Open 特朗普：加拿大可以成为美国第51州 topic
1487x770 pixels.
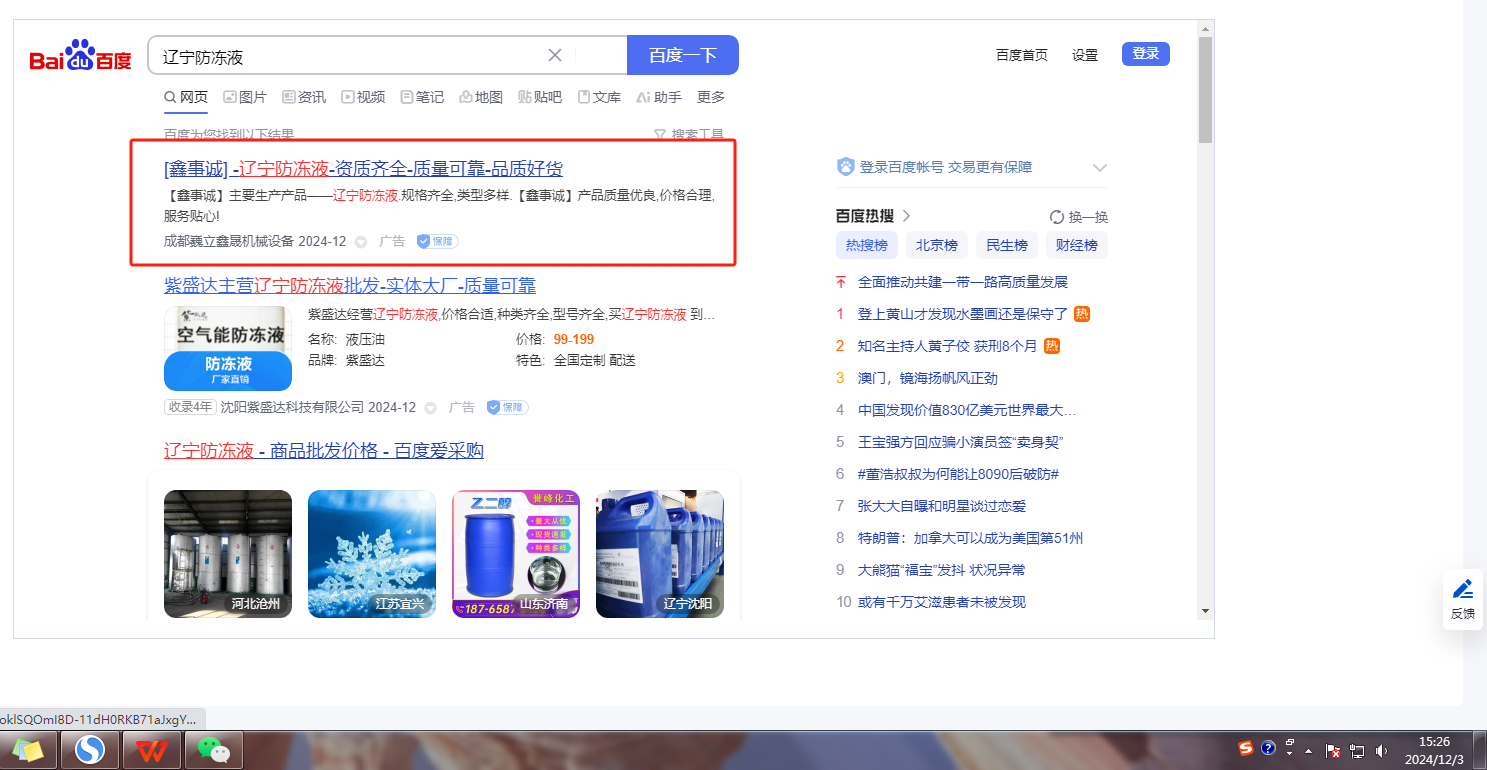click(x=970, y=538)
